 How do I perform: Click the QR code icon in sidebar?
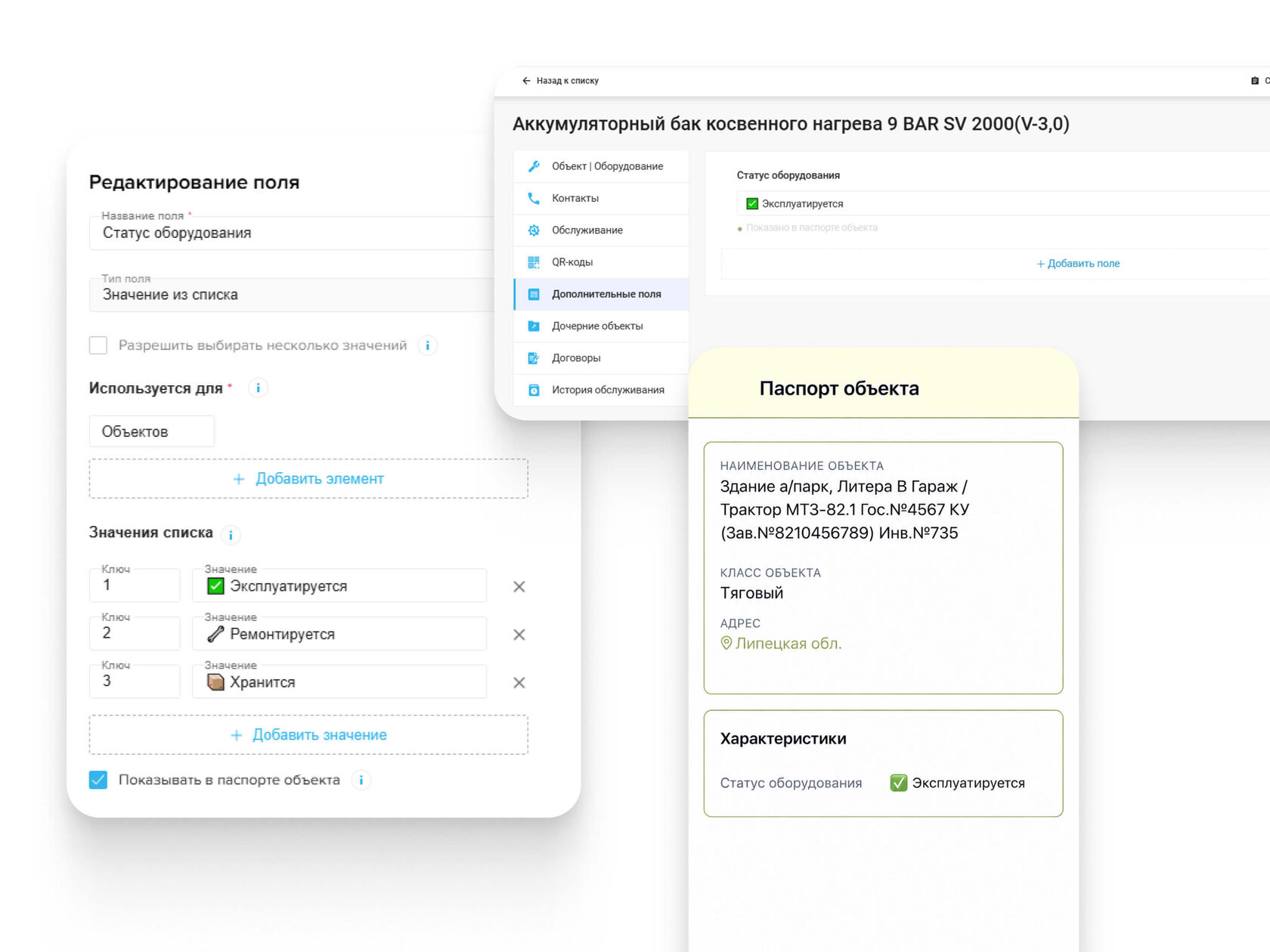click(534, 262)
